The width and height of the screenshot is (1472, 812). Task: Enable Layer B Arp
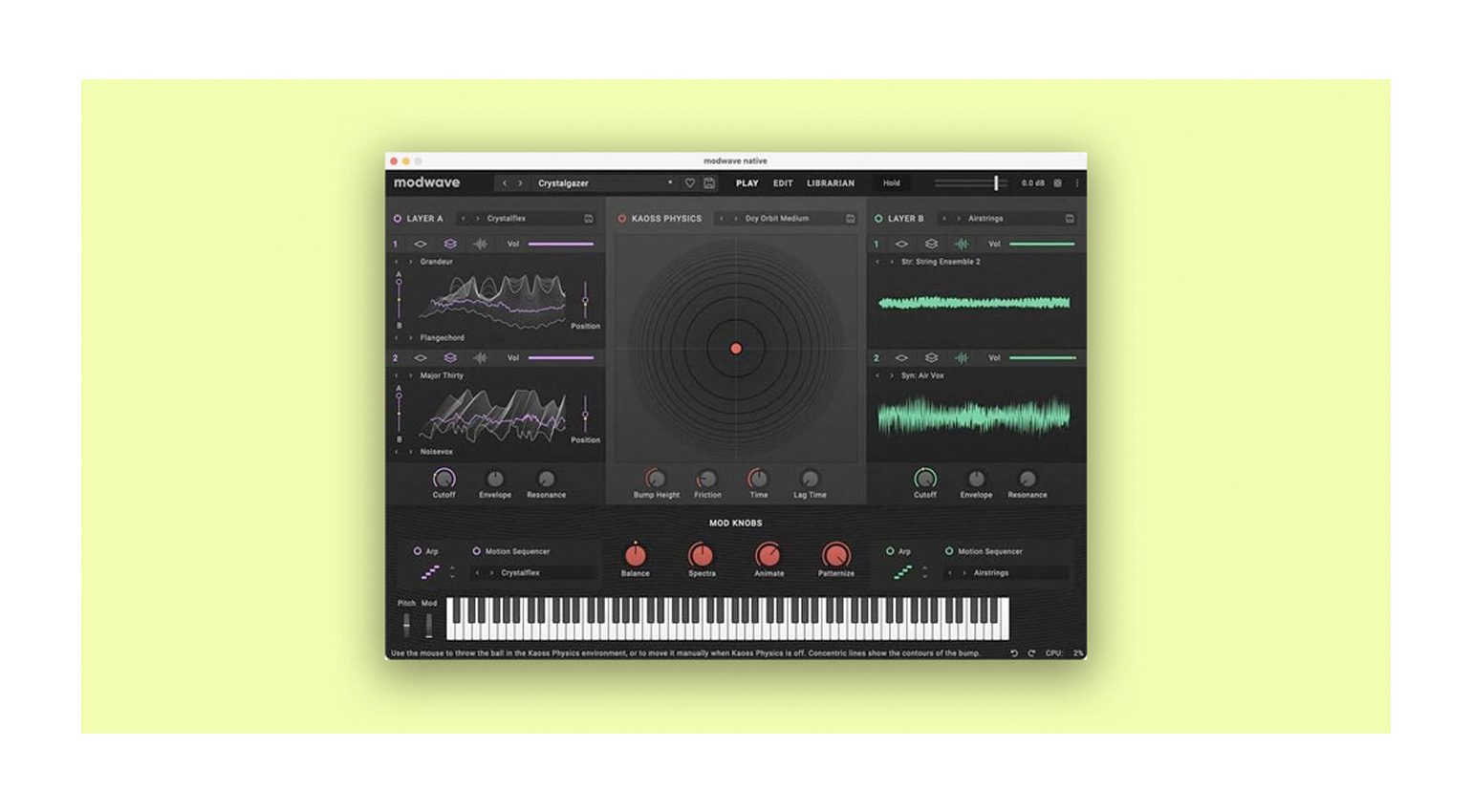coord(890,551)
